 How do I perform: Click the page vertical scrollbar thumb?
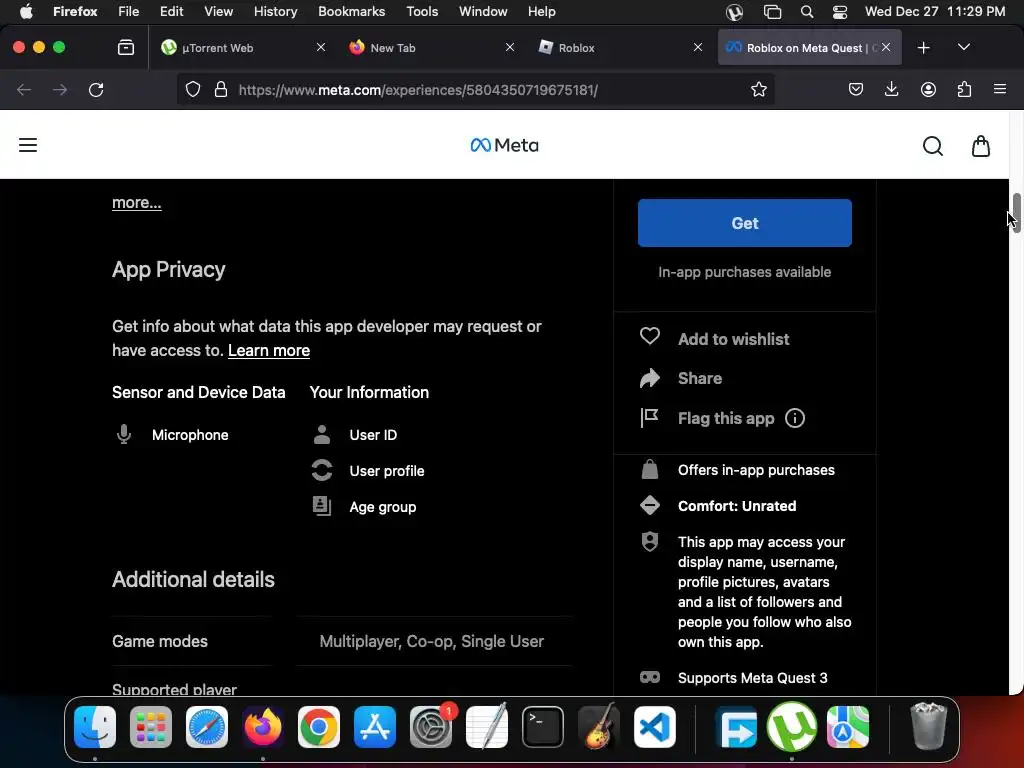(x=1016, y=214)
